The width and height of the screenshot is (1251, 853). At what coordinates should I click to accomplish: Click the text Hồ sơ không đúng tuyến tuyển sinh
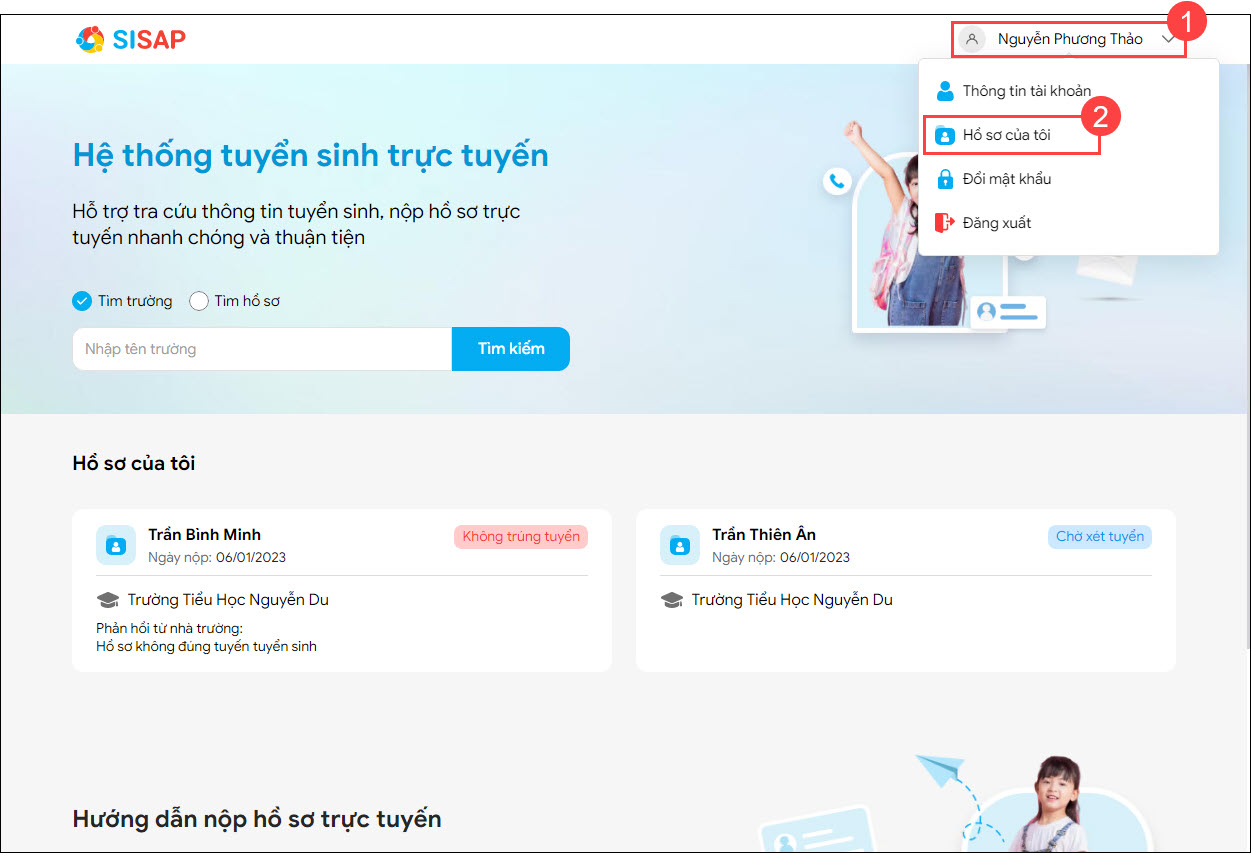(x=206, y=646)
